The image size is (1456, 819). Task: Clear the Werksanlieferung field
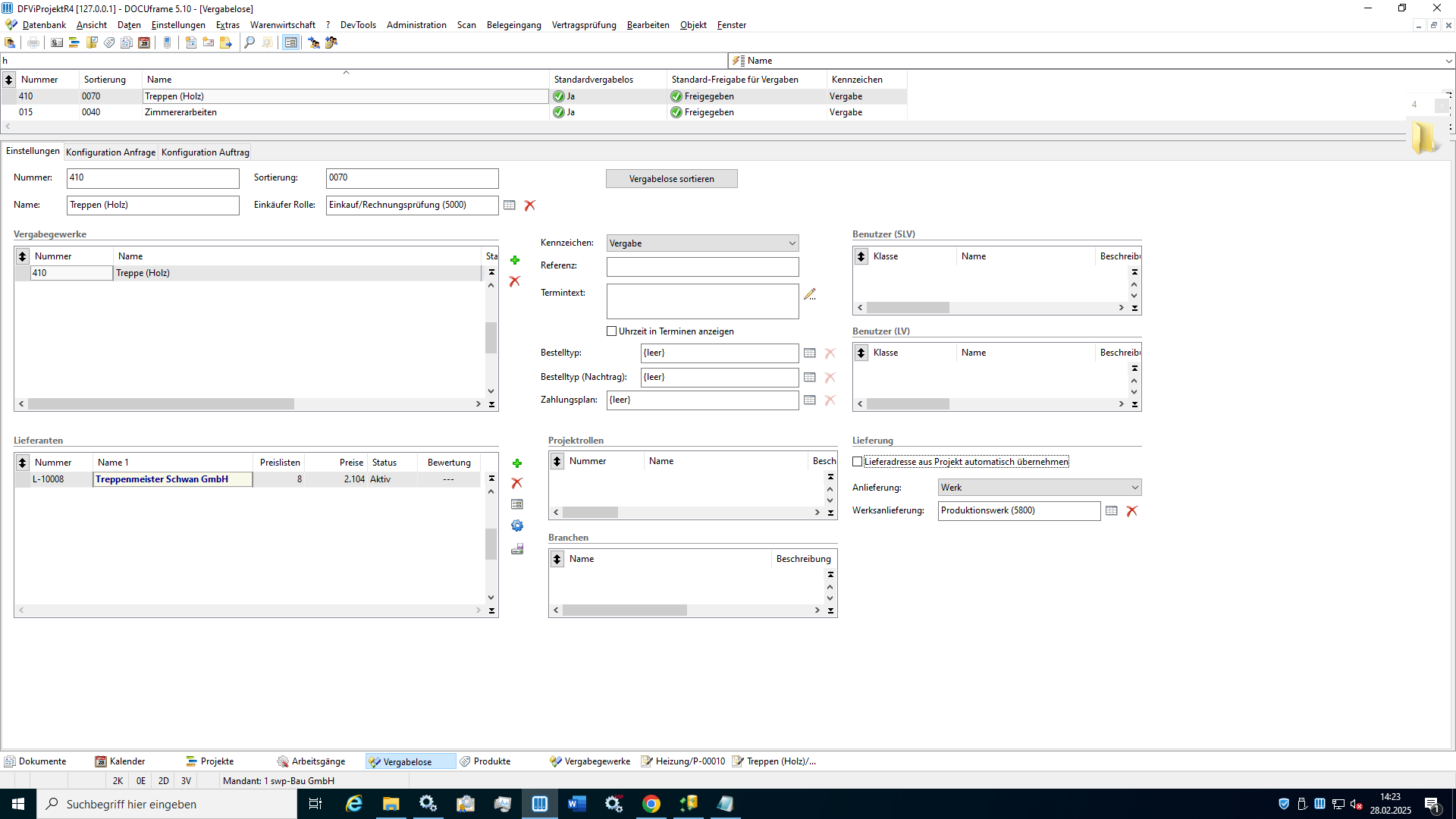click(x=1132, y=511)
